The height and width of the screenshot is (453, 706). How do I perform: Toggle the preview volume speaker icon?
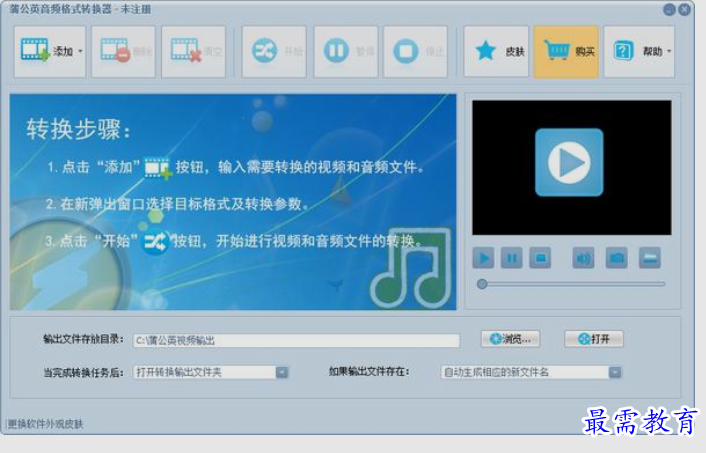point(583,258)
